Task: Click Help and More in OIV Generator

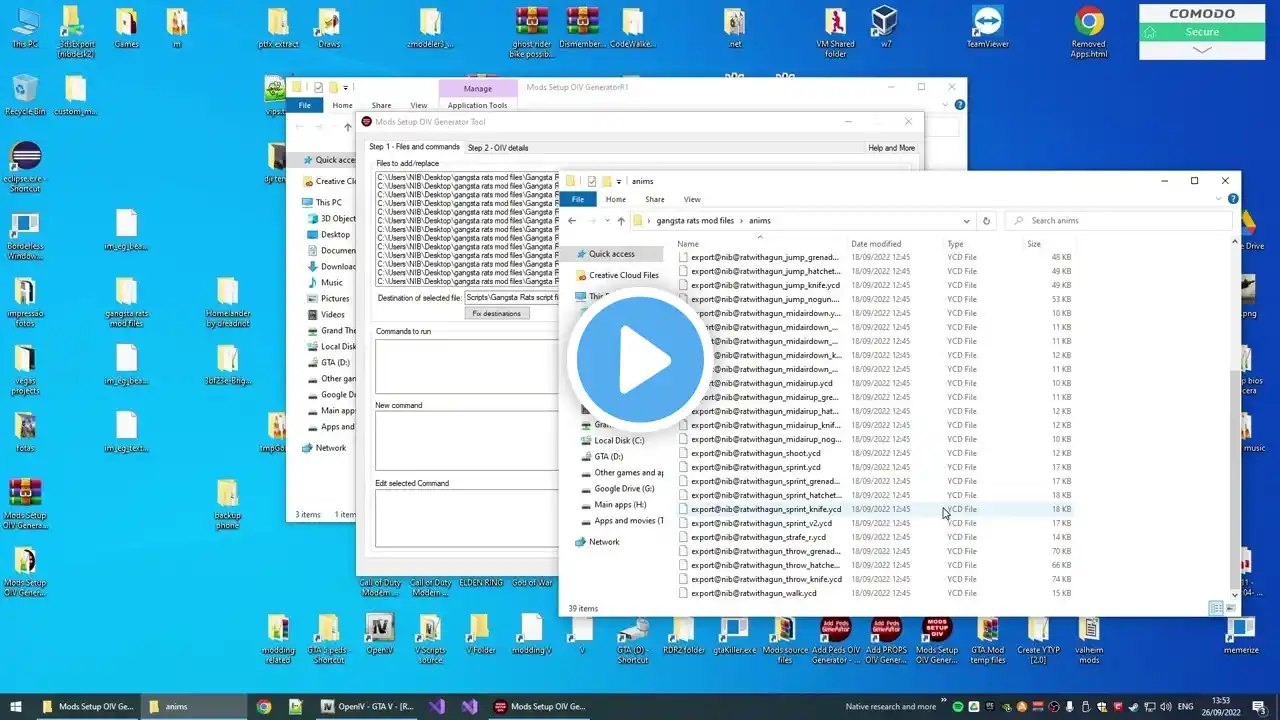Action: (x=891, y=148)
